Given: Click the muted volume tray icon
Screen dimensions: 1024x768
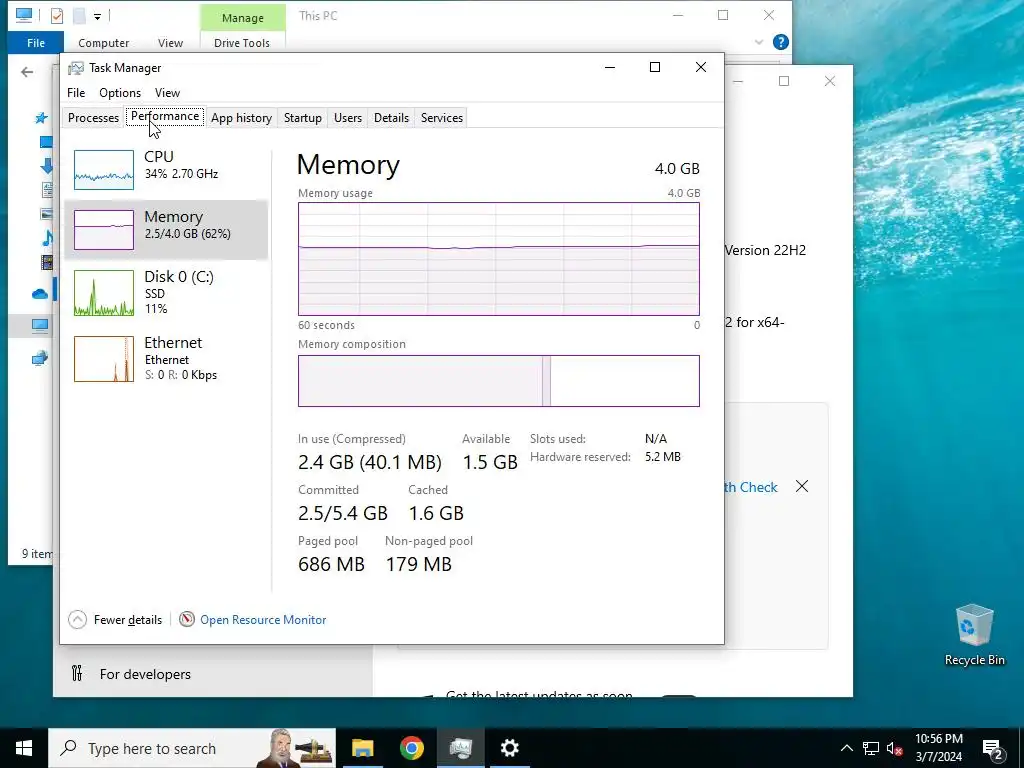Looking at the screenshot, I should (x=895, y=748).
